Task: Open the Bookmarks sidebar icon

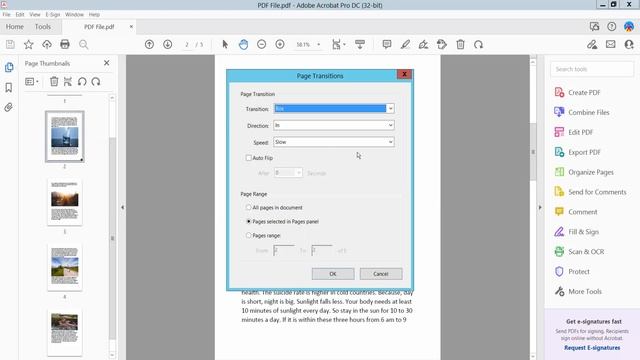Action: tap(9, 87)
